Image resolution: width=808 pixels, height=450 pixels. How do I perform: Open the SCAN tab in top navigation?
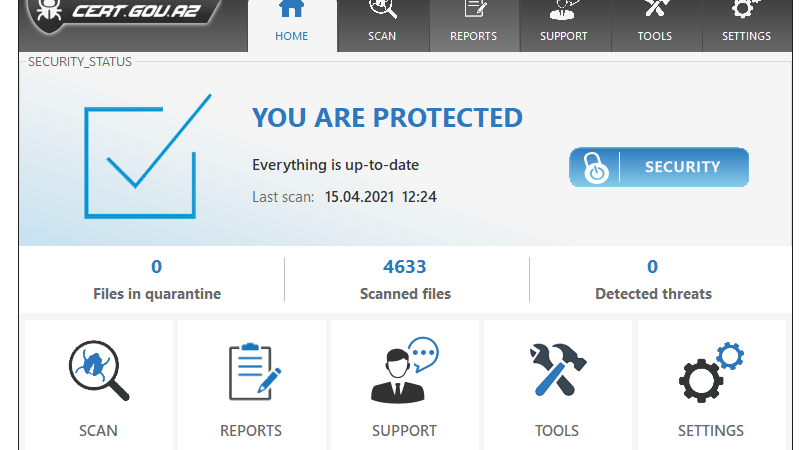click(382, 24)
